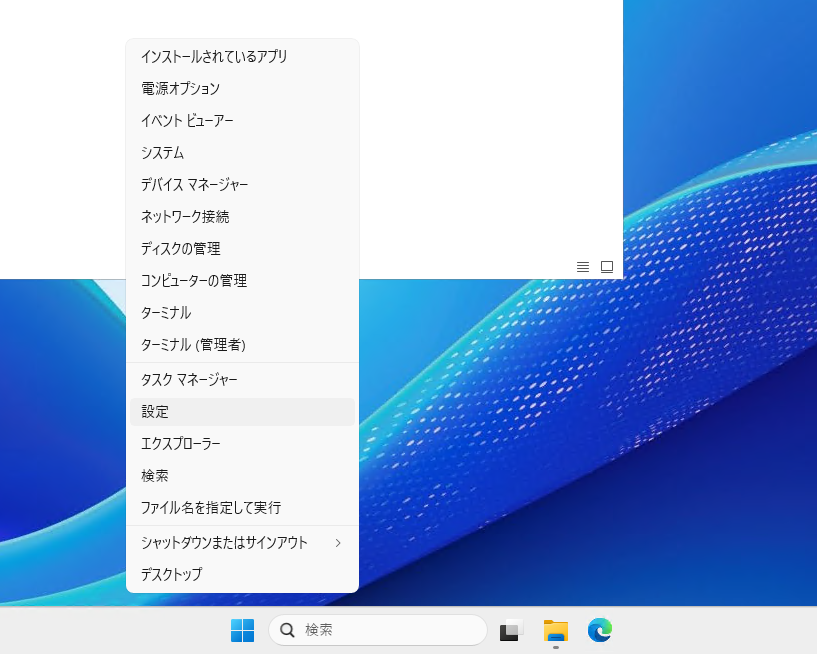Launch Microsoft Edge from the taskbar
The height and width of the screenshot is (655, 817).
coord(599,630)
